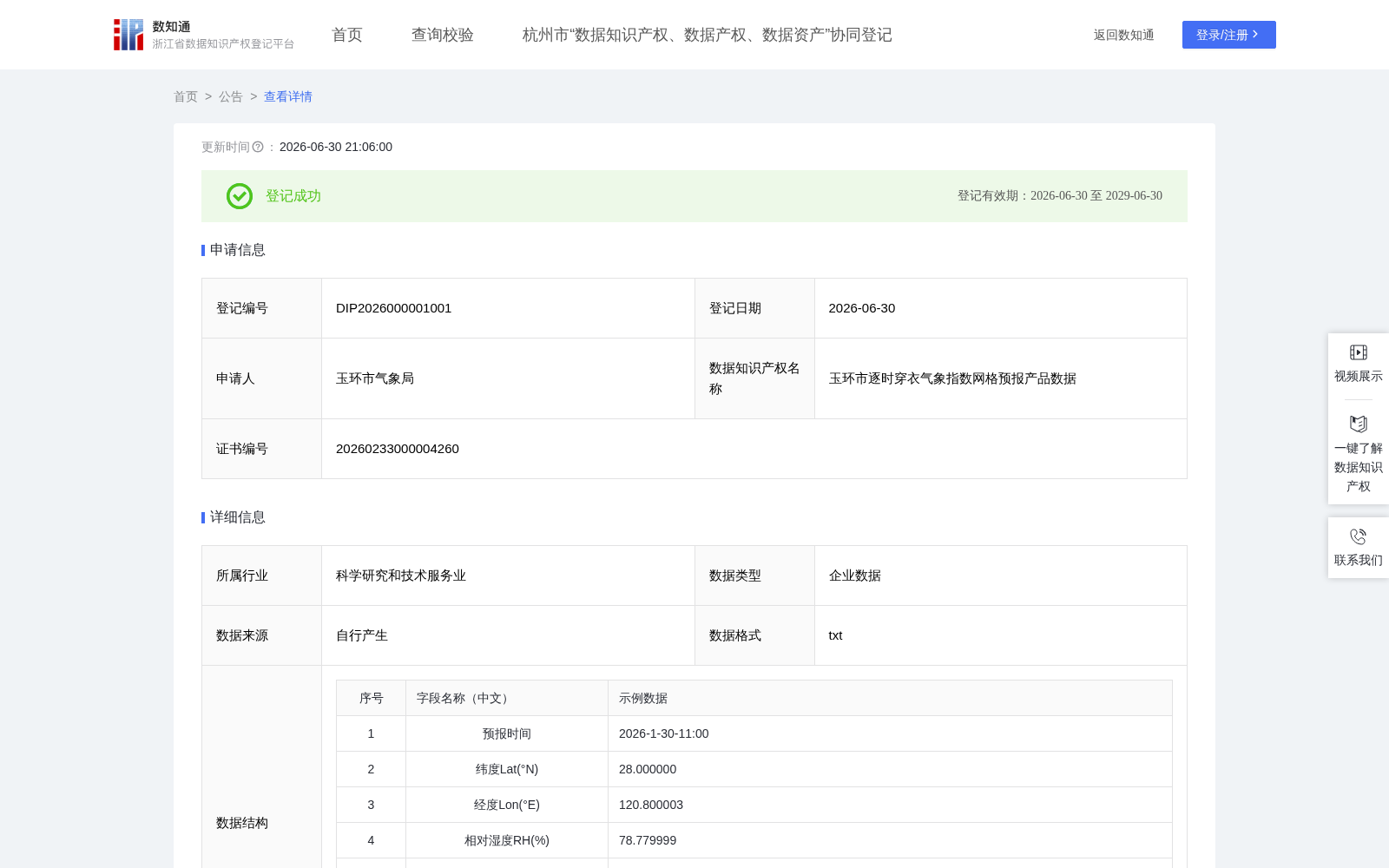Viewport: 1389px width, 868px height.
Task: Open 一键了解数据知识产权 sidebar icon
Action: 1359,424
